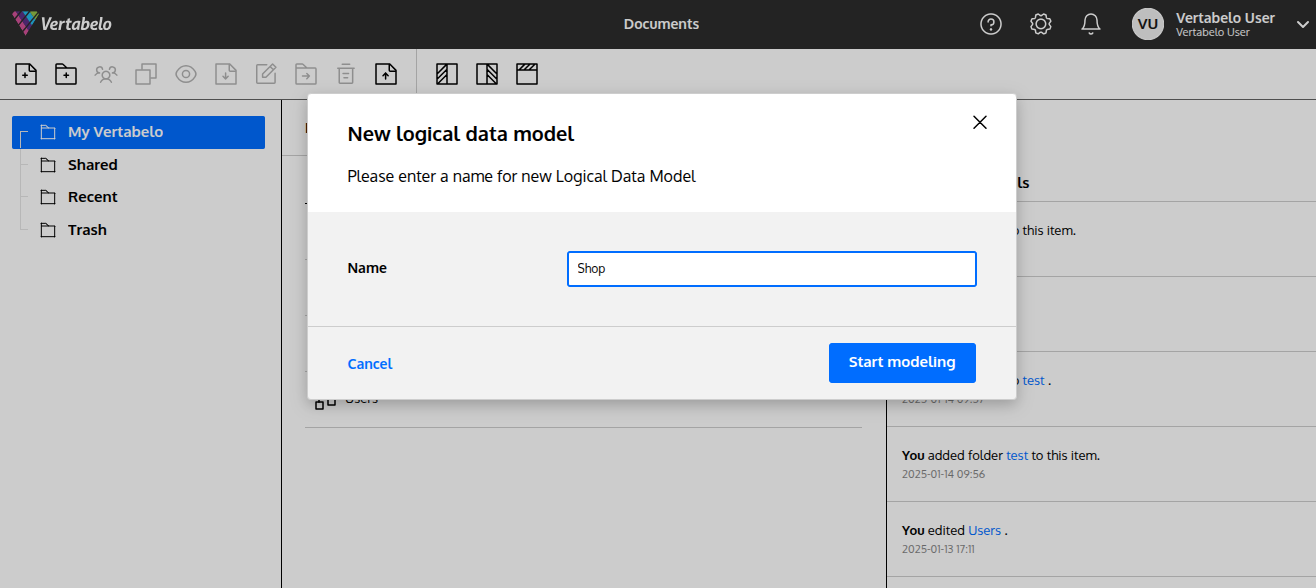Image resolution: width=1316 pixels, height=588 pixels.
Task: Open the Documents section in top bar
Action: coord(661,23)
